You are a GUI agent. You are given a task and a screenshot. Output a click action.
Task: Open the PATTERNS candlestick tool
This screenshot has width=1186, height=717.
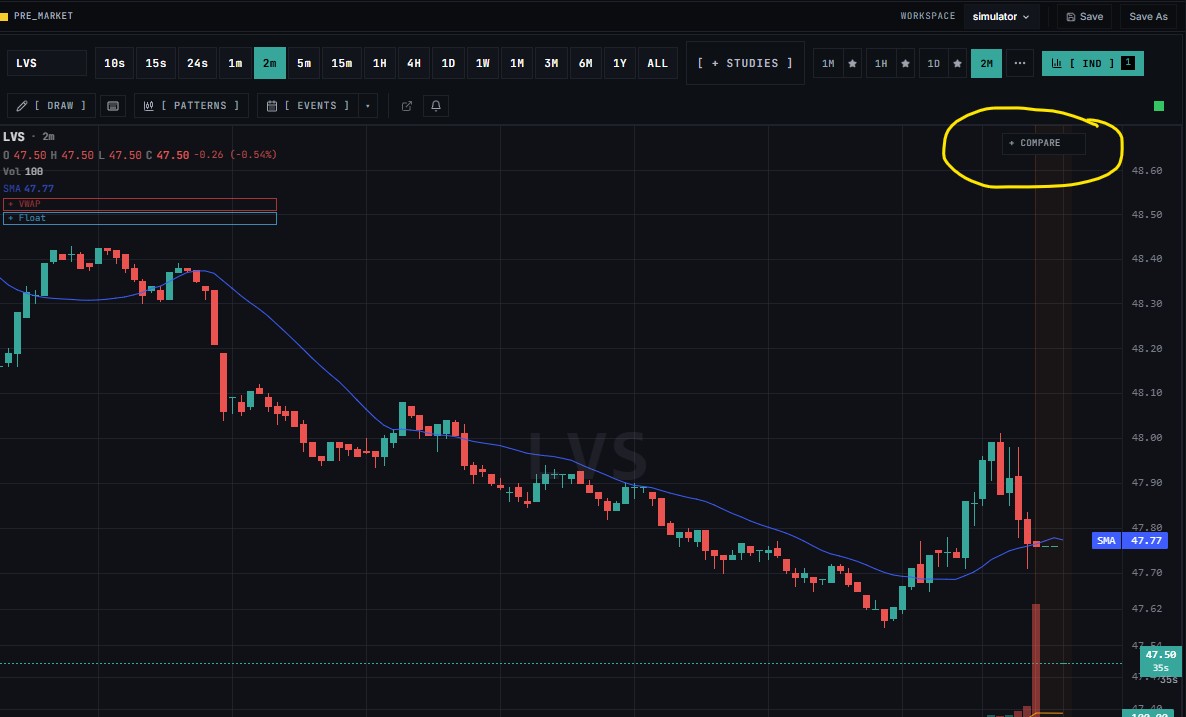coord(191,106)
